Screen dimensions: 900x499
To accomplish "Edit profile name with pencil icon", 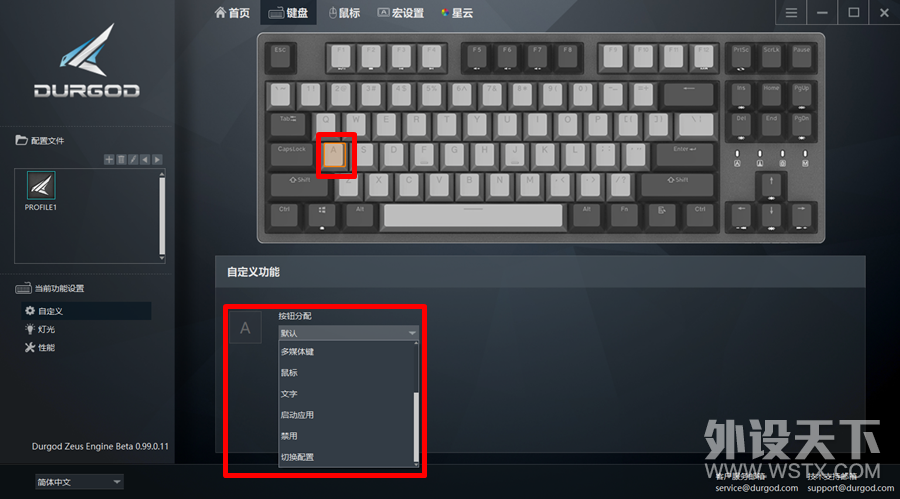I will 133,160.
